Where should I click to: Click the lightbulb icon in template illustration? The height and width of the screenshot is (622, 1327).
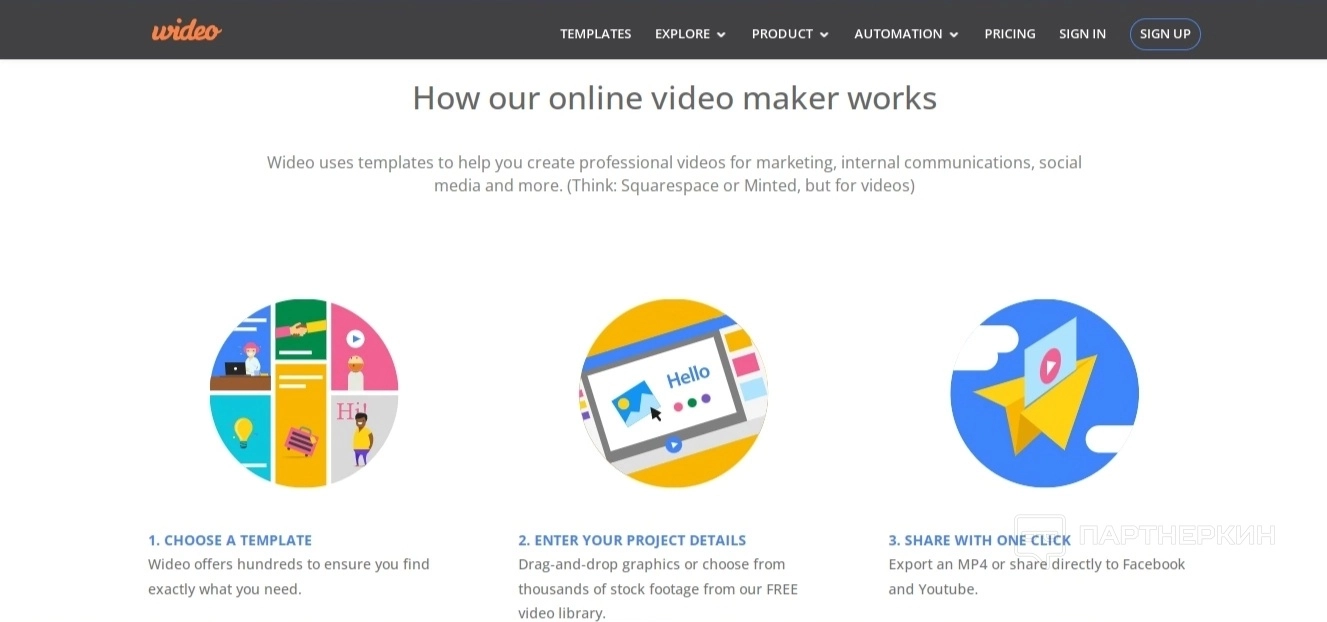[242, 432]
